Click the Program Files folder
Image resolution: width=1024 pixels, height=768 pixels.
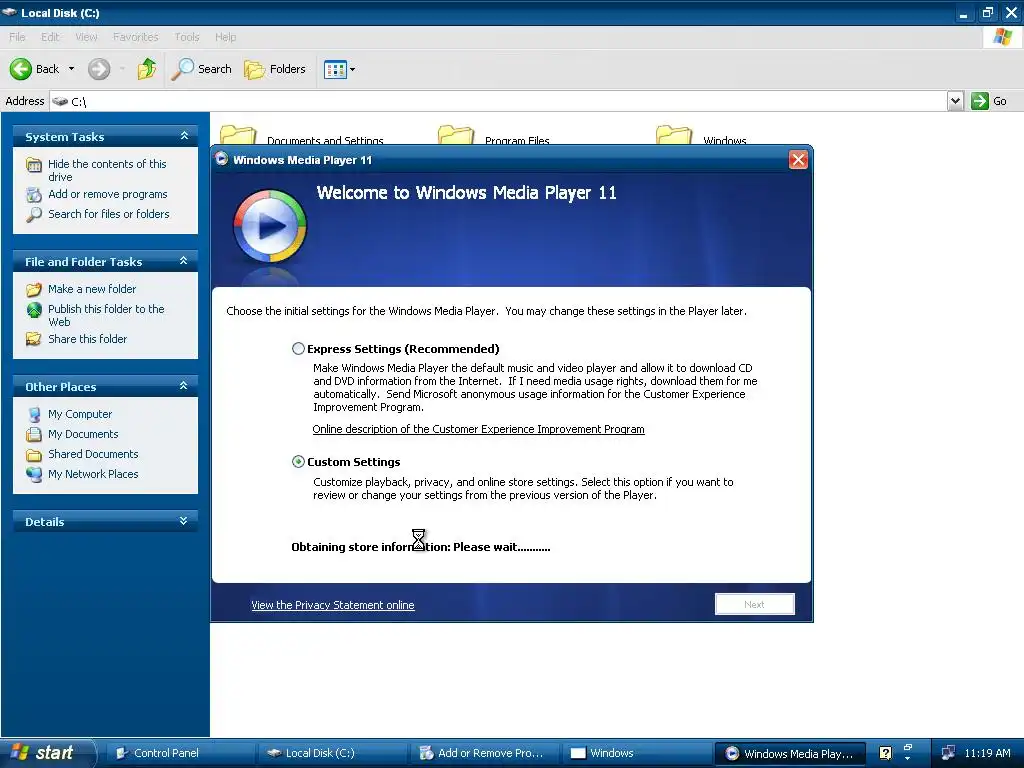pos(494,135)
